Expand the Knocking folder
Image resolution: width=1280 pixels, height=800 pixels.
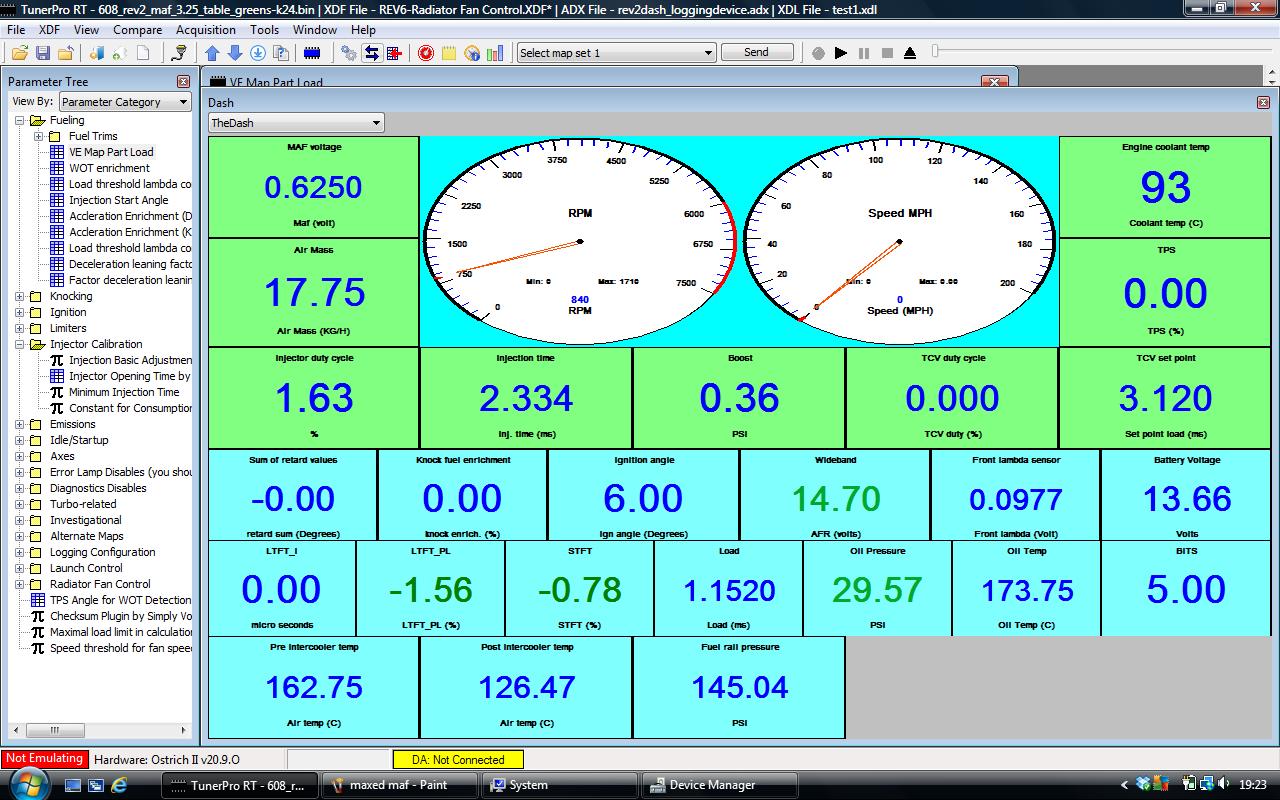point(20,296)
